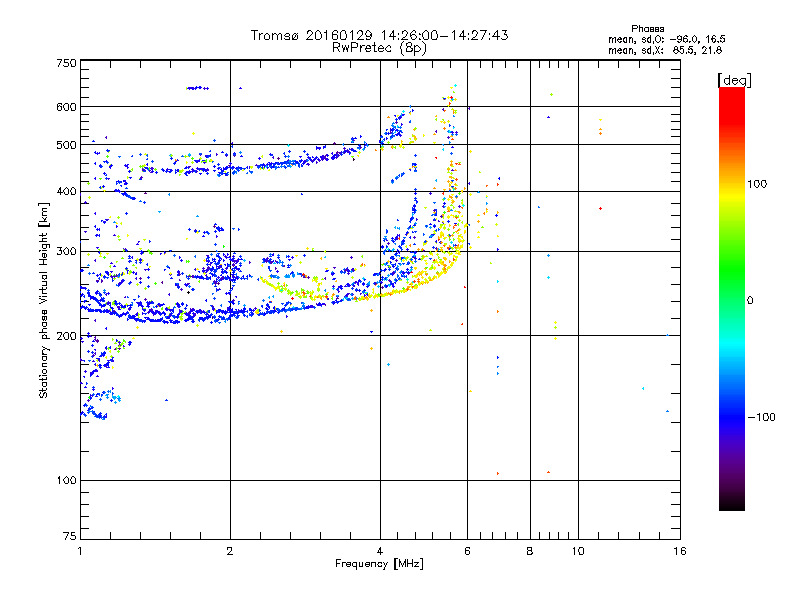800x600 pixels.
Task: Click the colorbar label '100'
Action: point(757,184)
